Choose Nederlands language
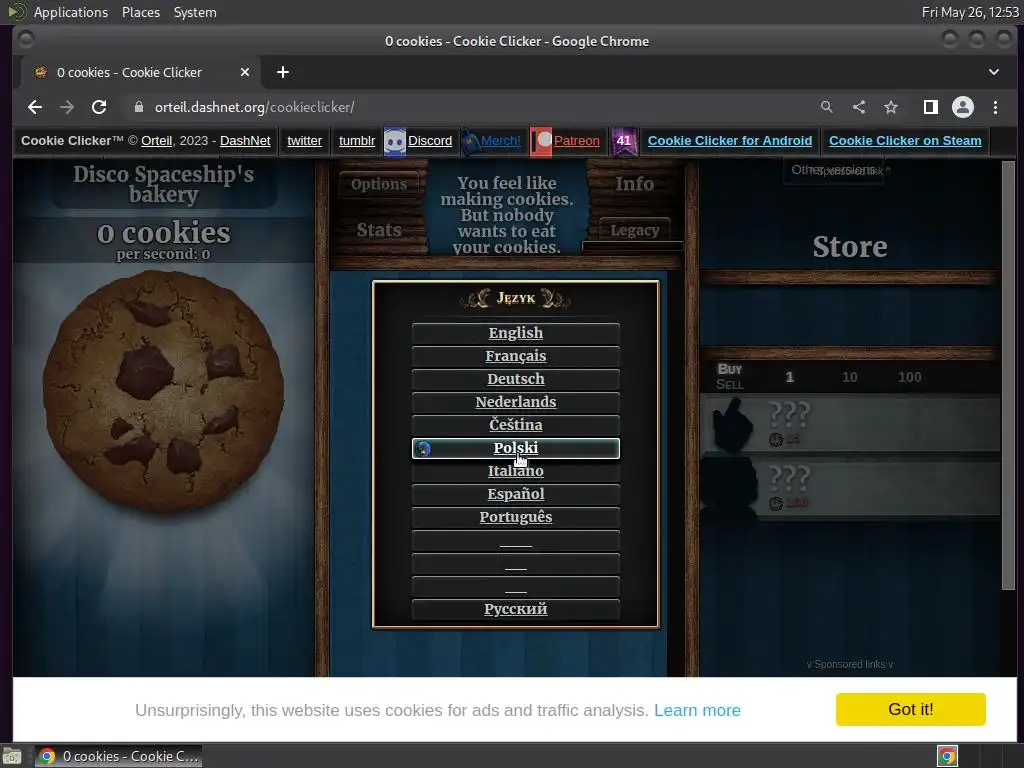Image resolution: width=1024 pixels, height=768 pixels. click(x=516, y=402)
